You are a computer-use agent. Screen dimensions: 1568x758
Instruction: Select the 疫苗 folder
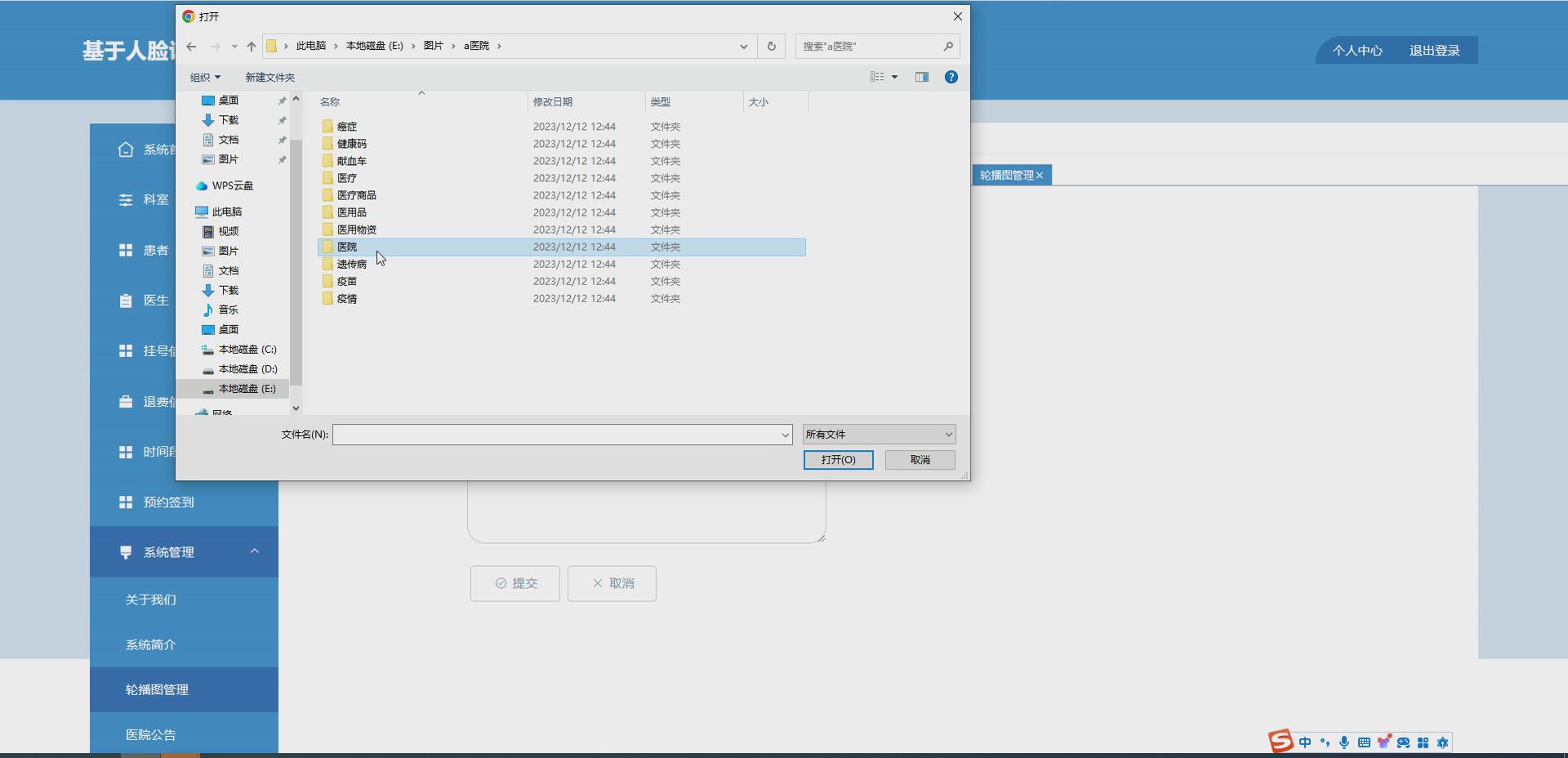coord(347,281)
